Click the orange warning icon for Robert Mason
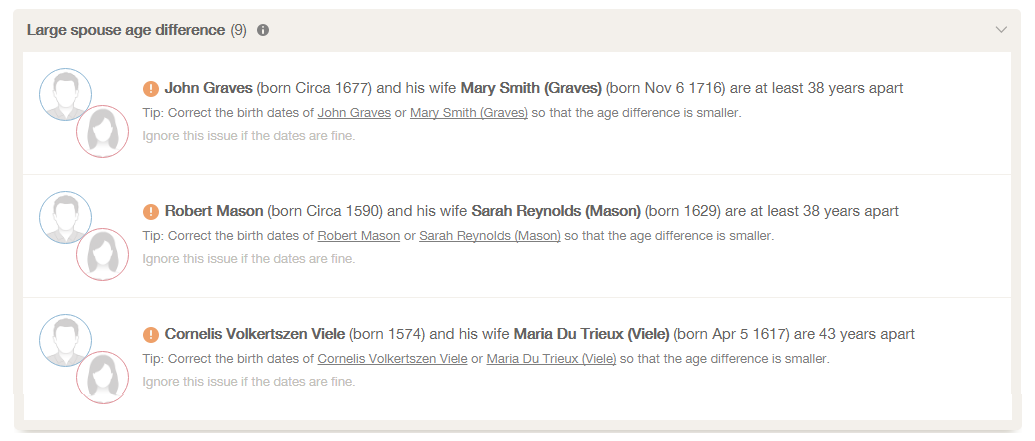Viewport: 1035px width, 441px height. click(x=150, y=212)
